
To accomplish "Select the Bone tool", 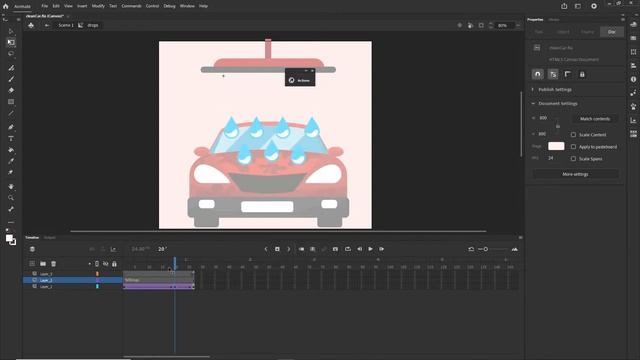I will tap(11, 209).
